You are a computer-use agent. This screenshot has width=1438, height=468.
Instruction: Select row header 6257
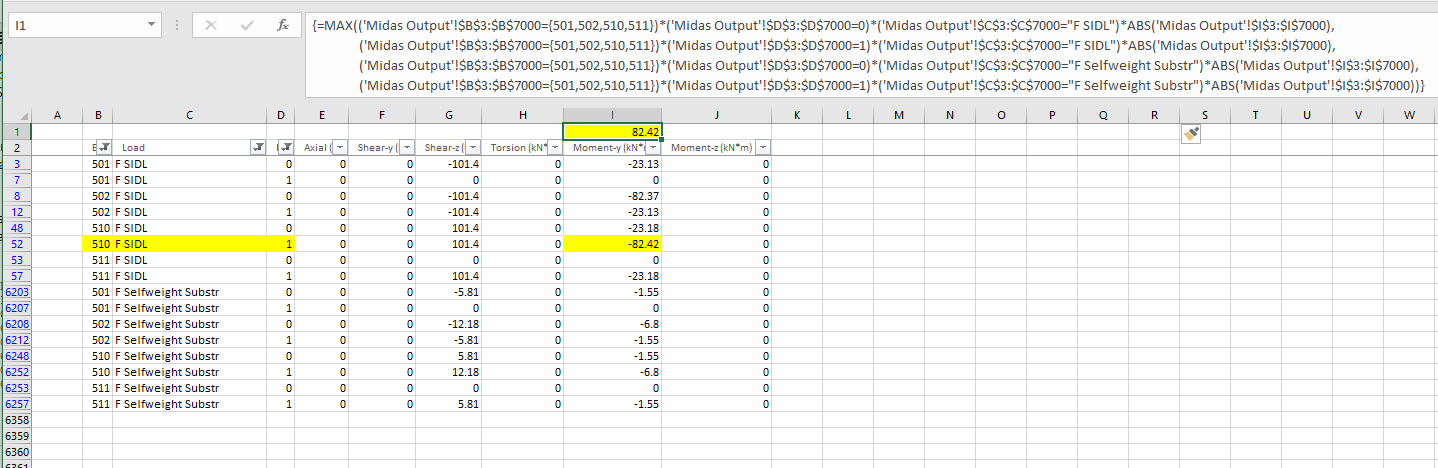point(16,403)
